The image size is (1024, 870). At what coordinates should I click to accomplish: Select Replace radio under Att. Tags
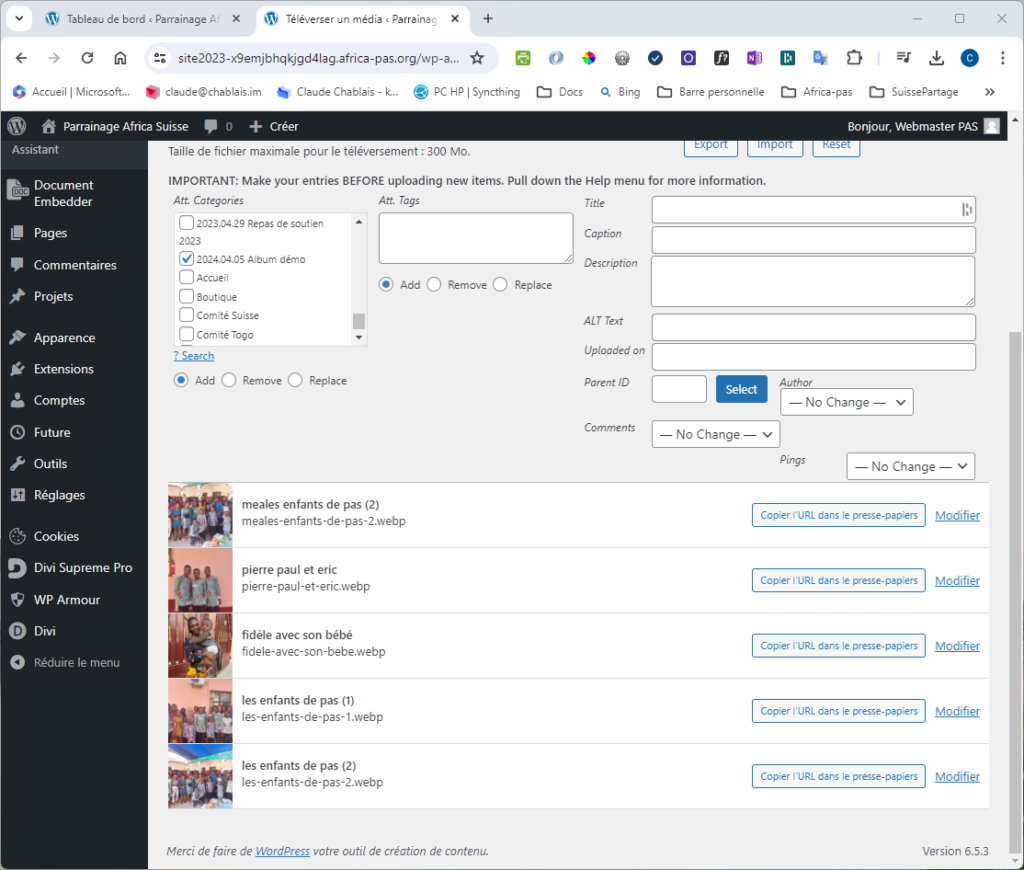[x=500, y=285]
